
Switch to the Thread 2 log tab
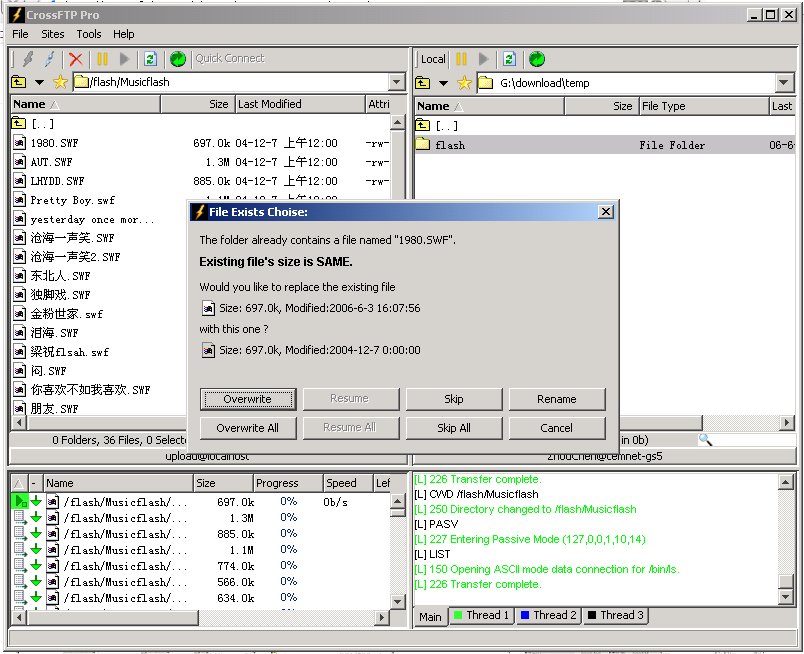549,616
